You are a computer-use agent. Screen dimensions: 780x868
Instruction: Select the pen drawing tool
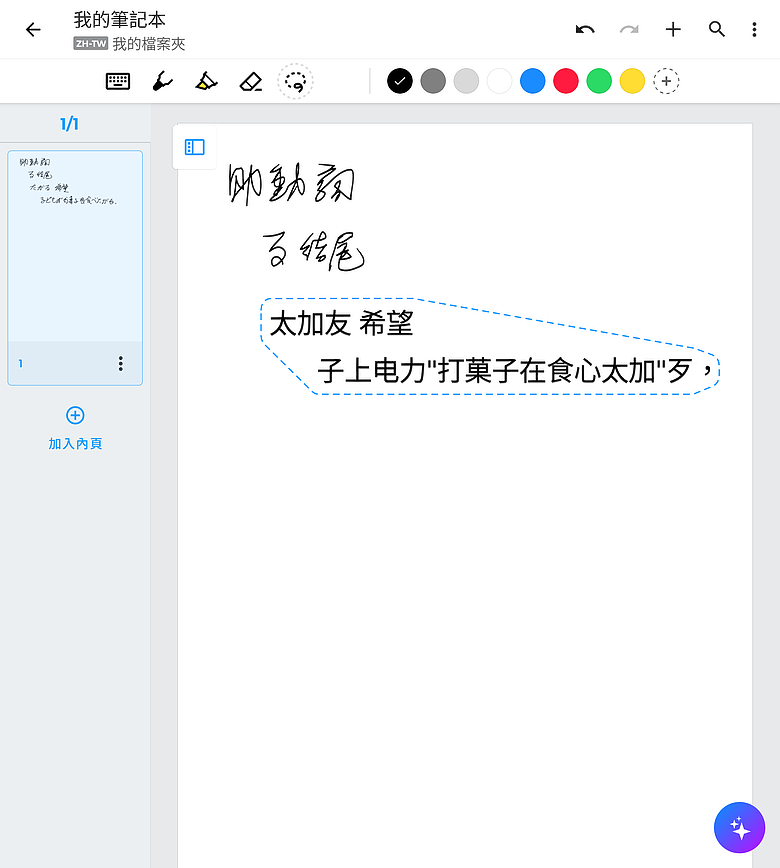click(162, 81)
